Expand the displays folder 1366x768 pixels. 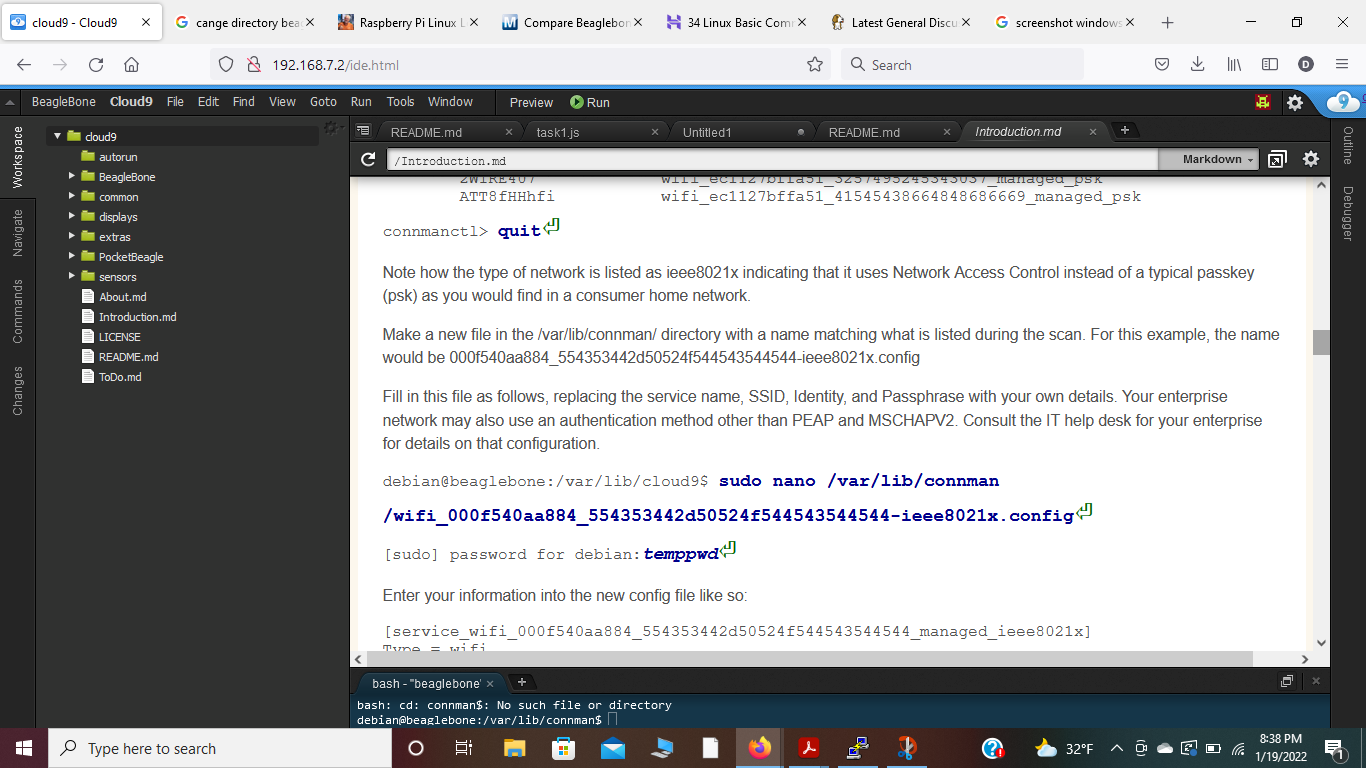pyautogui.click(x=72, y=216)
